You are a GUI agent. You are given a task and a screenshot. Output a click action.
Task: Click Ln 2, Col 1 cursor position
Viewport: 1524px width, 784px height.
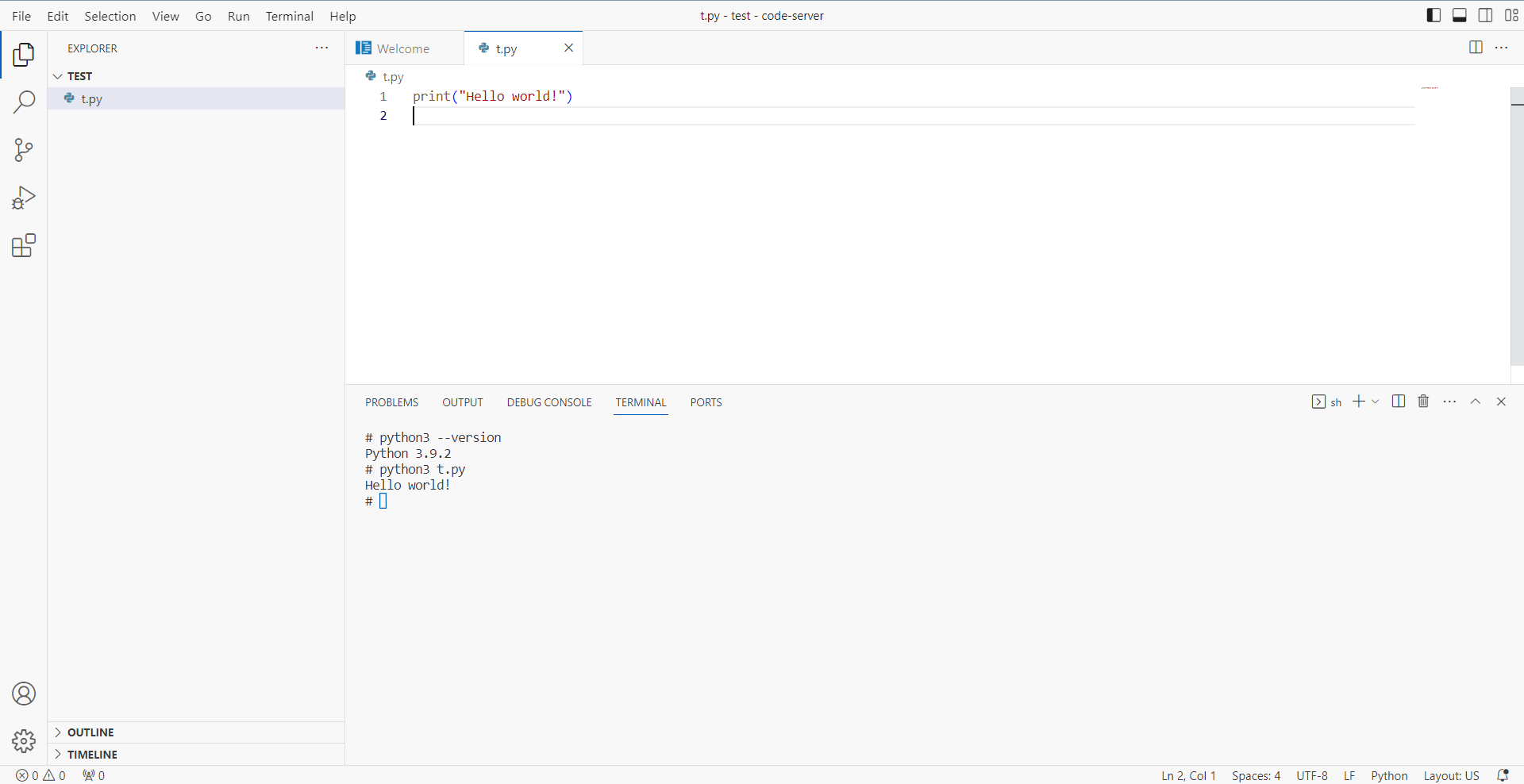[x=1188, y=775]
